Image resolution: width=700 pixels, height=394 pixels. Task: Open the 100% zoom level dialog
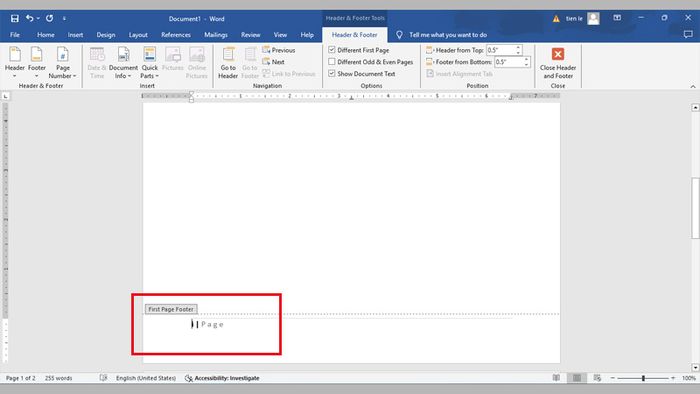pos(689,378)
